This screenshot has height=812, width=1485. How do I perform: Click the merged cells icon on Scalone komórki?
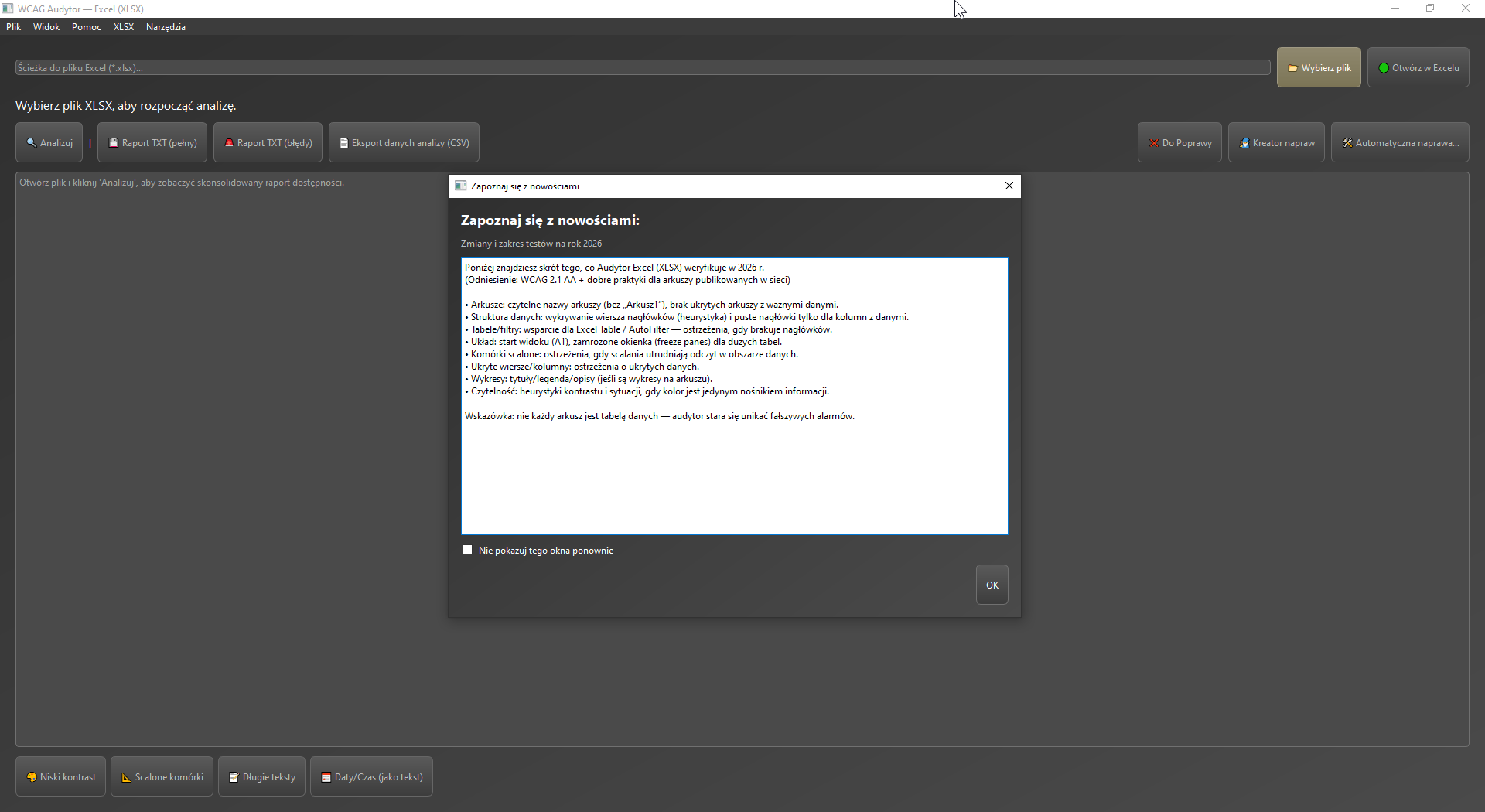click(x=126, y=777)
